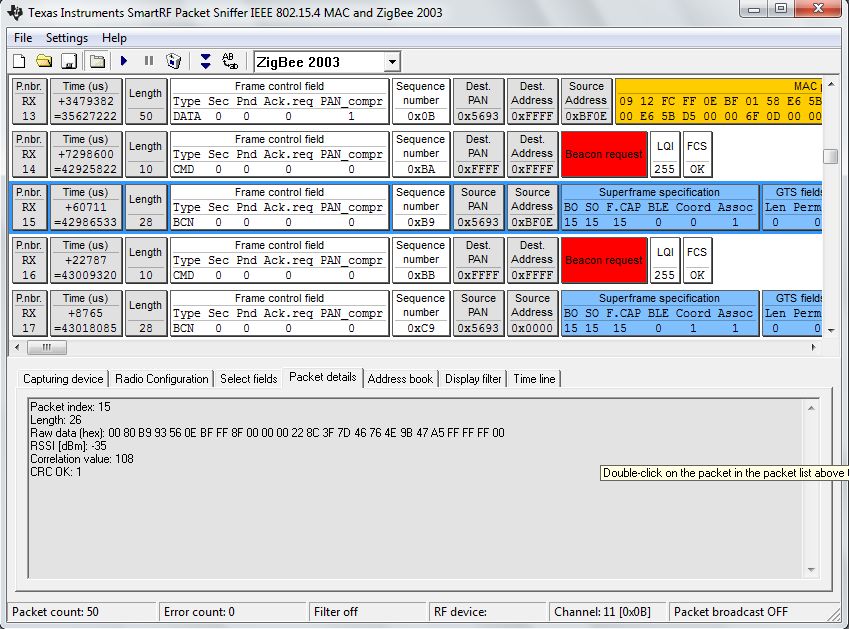Click Dest. PAN 0xFFFF cell of packet 14

[x=478, y=154]
